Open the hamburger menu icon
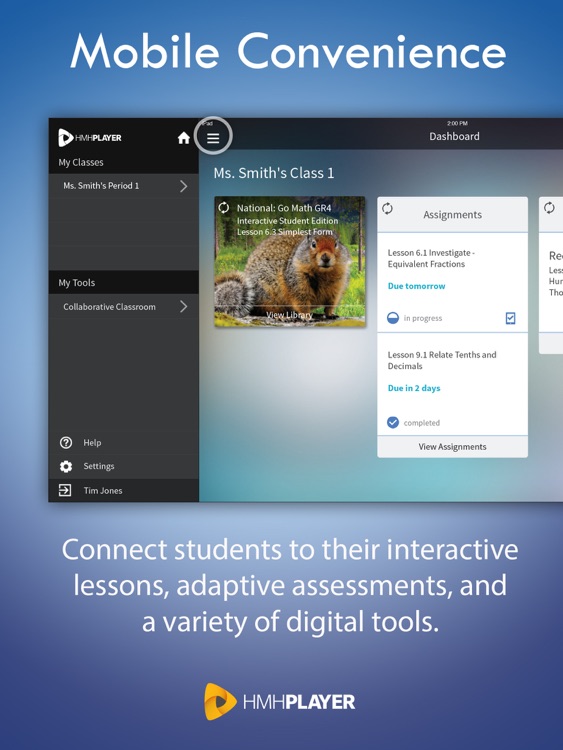563x750 pixels. point(213,138)
